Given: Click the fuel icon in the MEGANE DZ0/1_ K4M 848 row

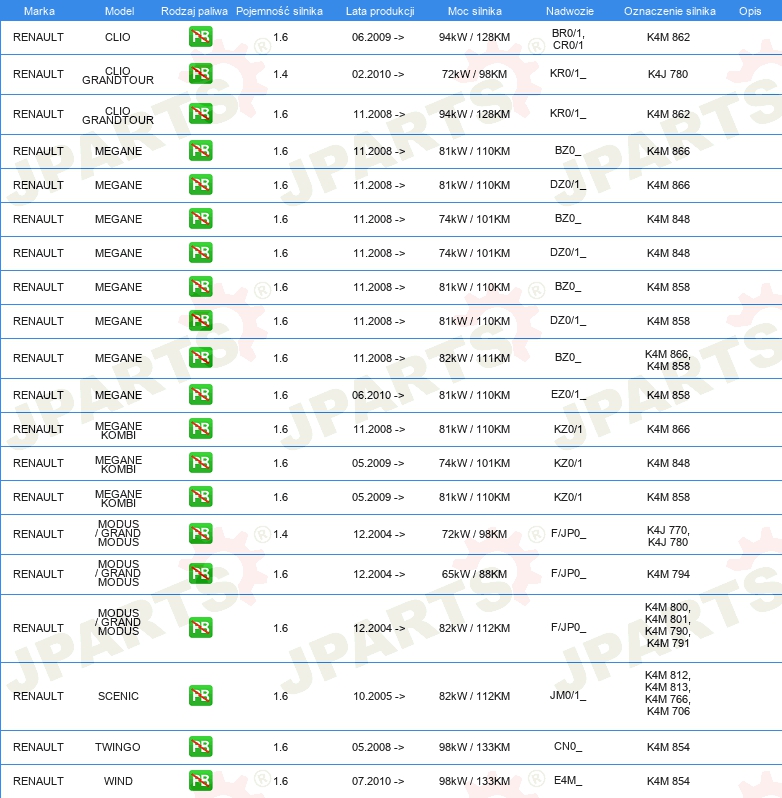Looking at the screenshot, I should click(200, 253).
